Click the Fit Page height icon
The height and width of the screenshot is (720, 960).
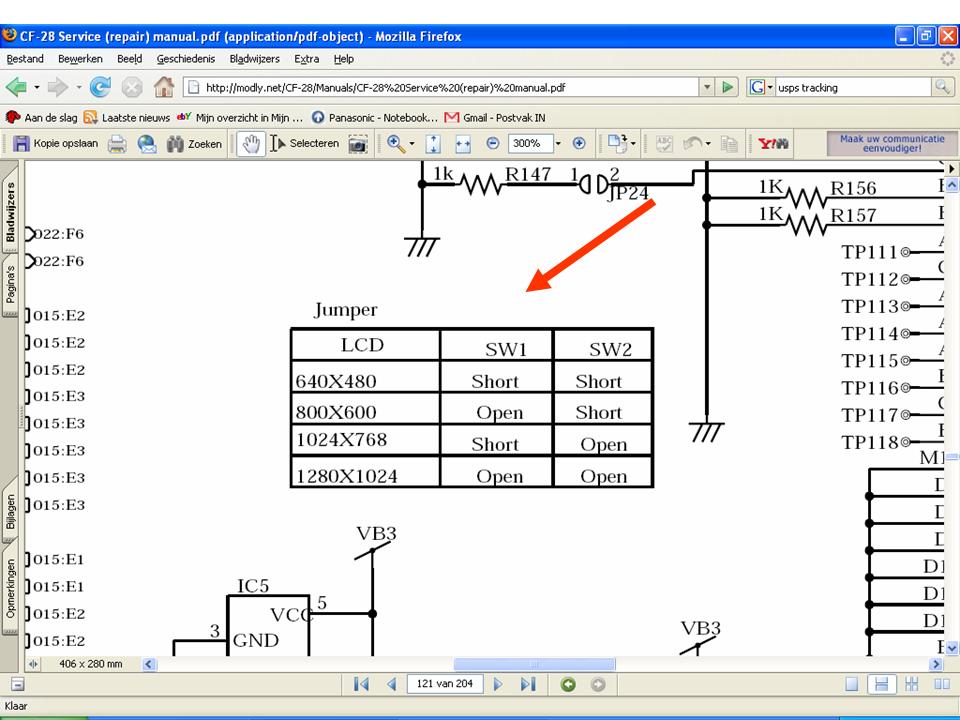[433, 144]
